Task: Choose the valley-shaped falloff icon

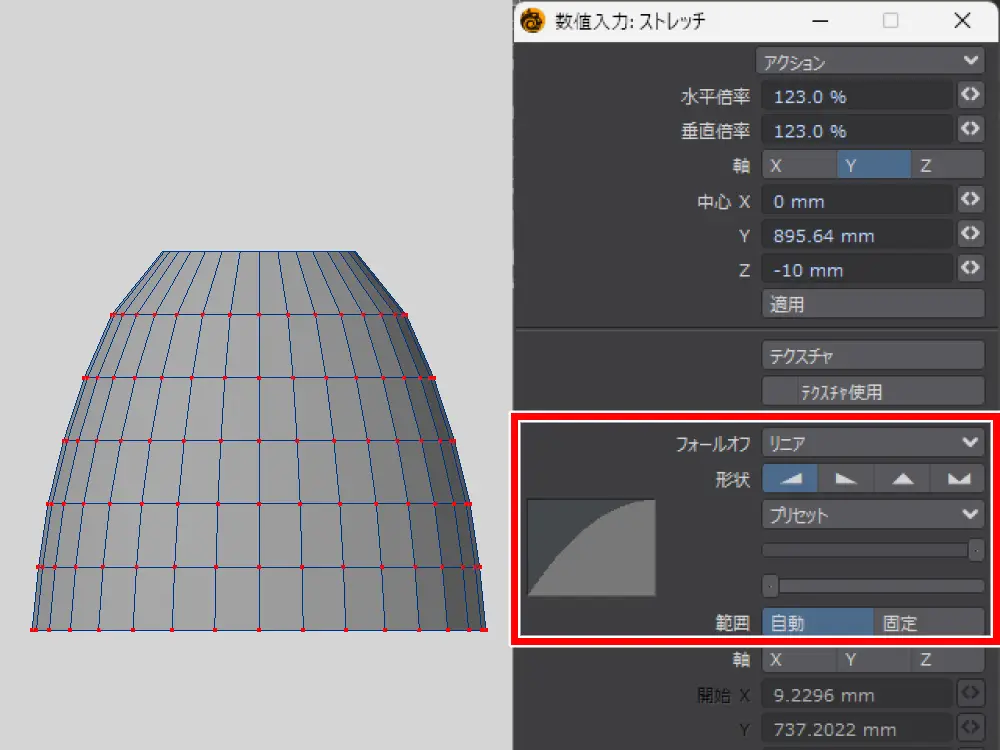Action: [958, 479]
